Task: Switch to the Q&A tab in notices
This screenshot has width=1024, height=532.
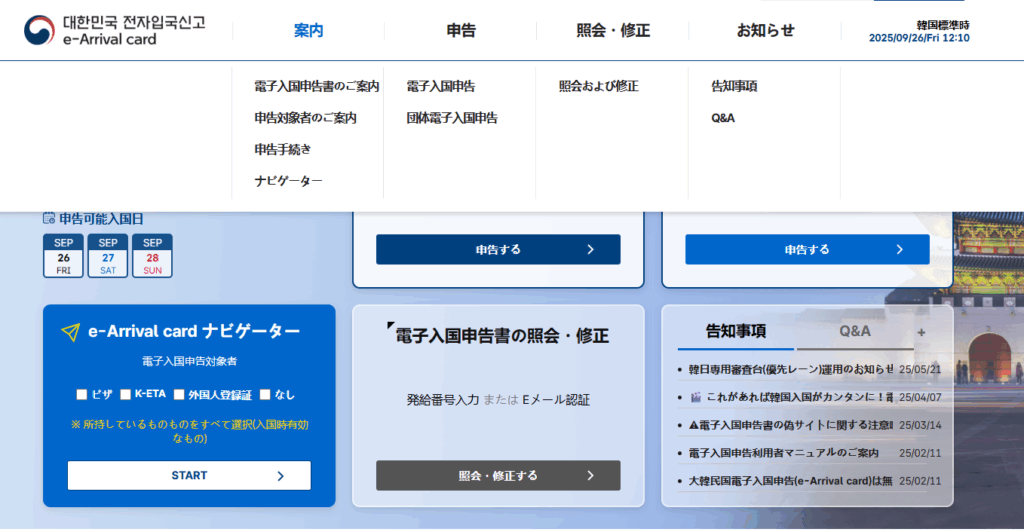Action: point(854,331)
